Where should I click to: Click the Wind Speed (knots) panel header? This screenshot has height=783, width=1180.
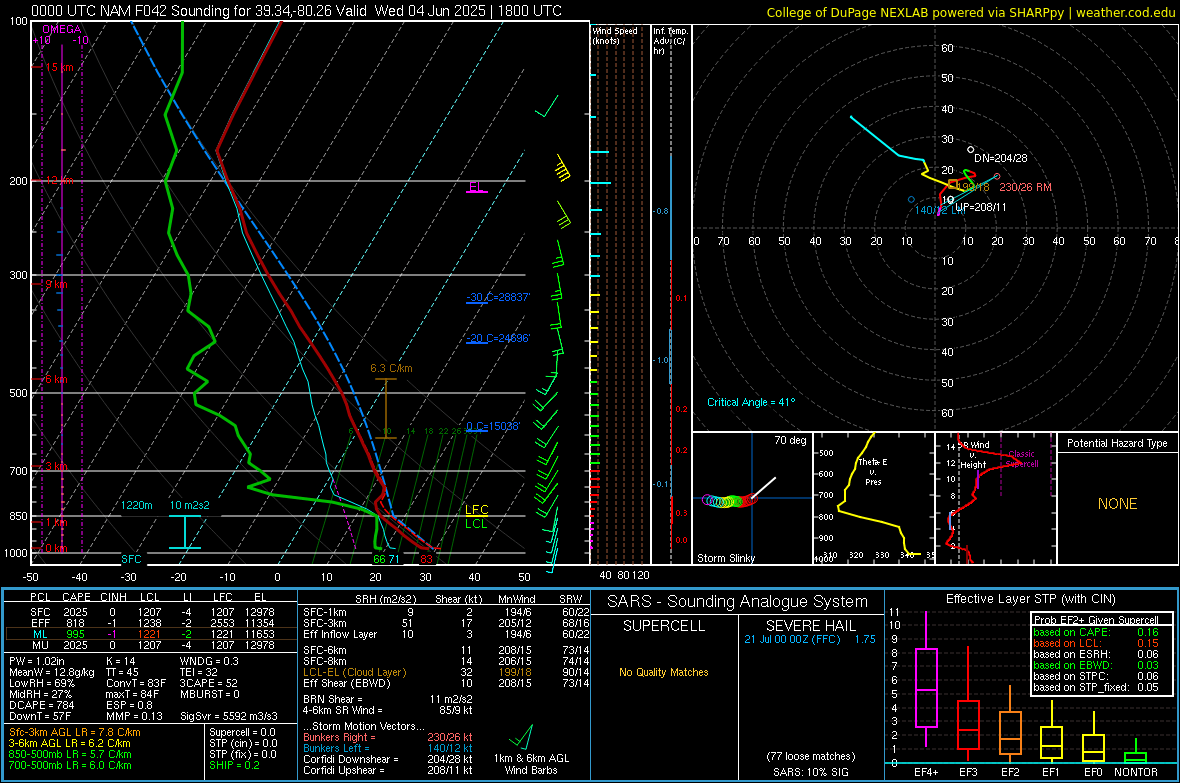tap(614, 35)
